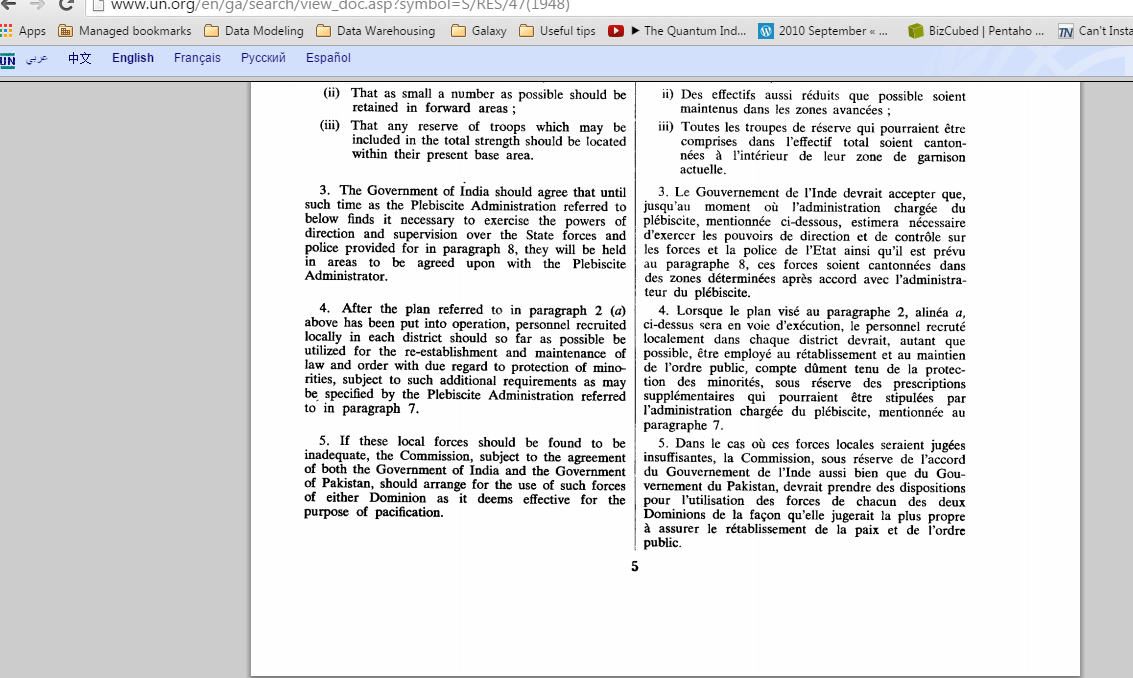Open the Apps shortcut in bookmarks bar
Screen dimensions: 1133x678
click(23, 31)
